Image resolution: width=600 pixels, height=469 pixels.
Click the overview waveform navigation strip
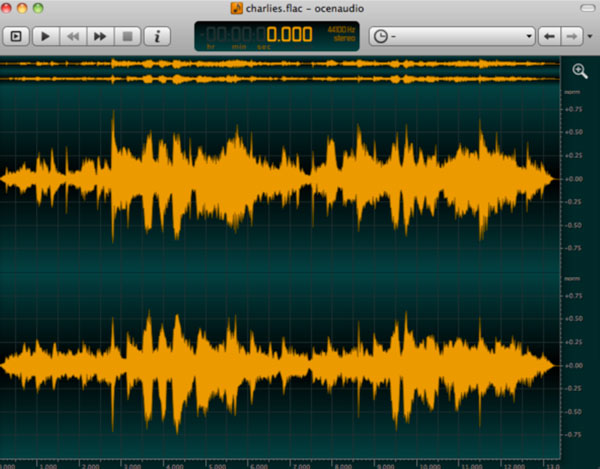tap(280, 71)
